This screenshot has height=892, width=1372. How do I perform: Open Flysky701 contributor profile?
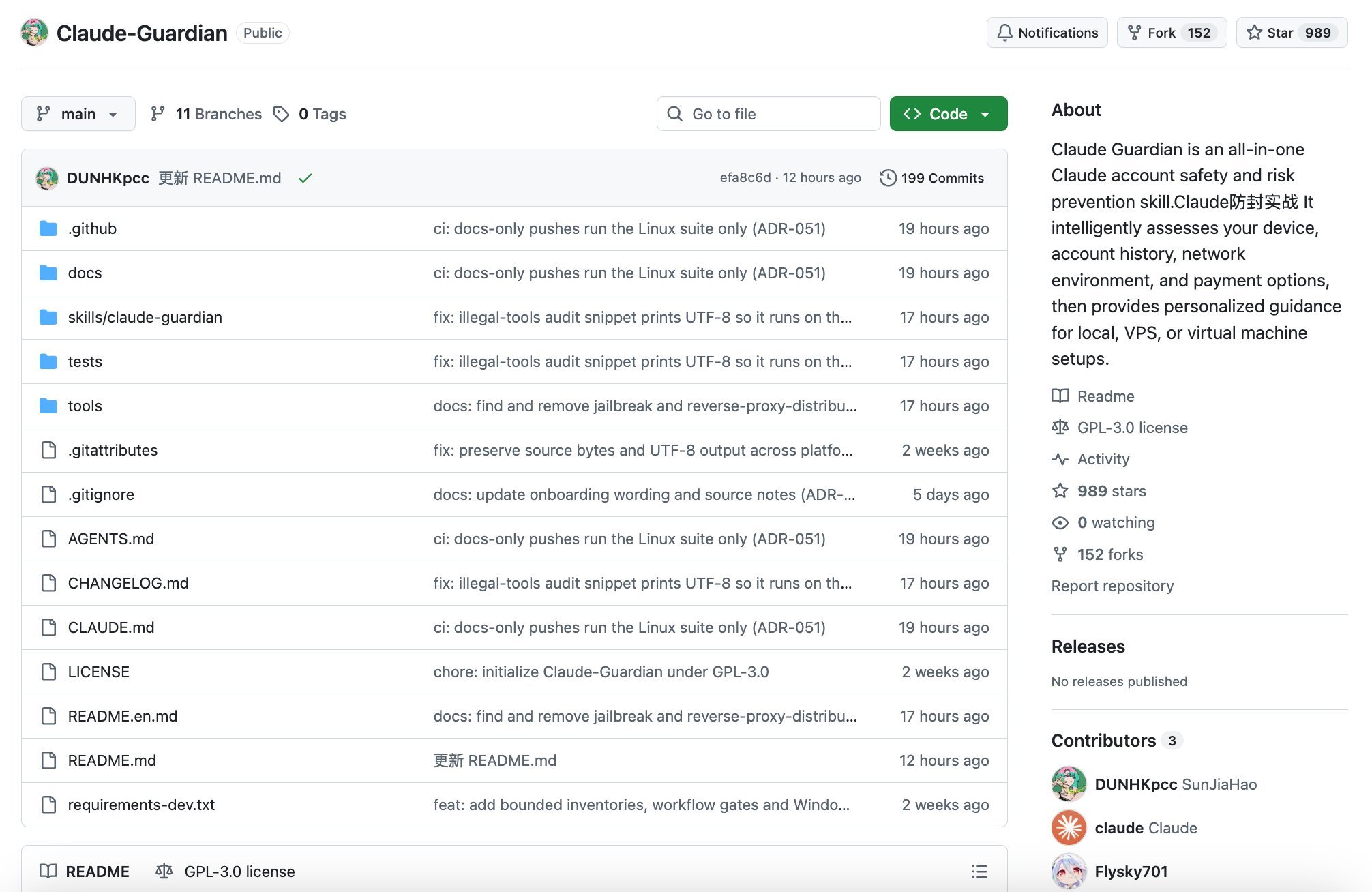(x=1131, y=872)
